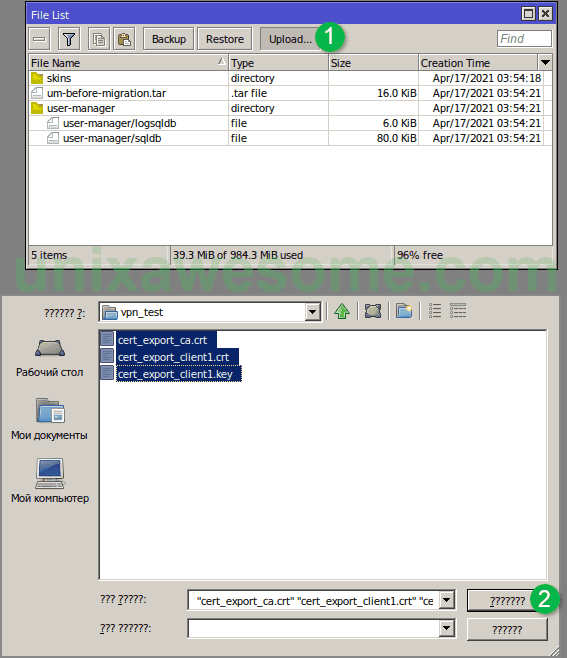Switch to list view icon

click(x=435, y=311)
